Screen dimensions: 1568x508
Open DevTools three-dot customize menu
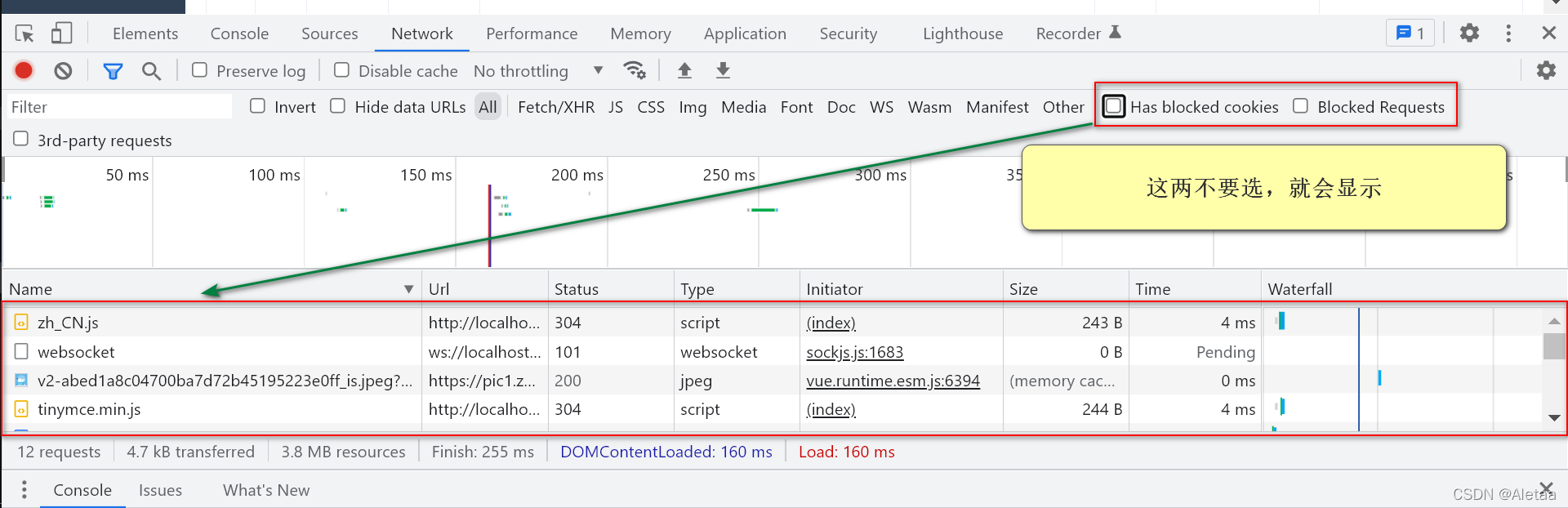click(x=1508, y=33)
